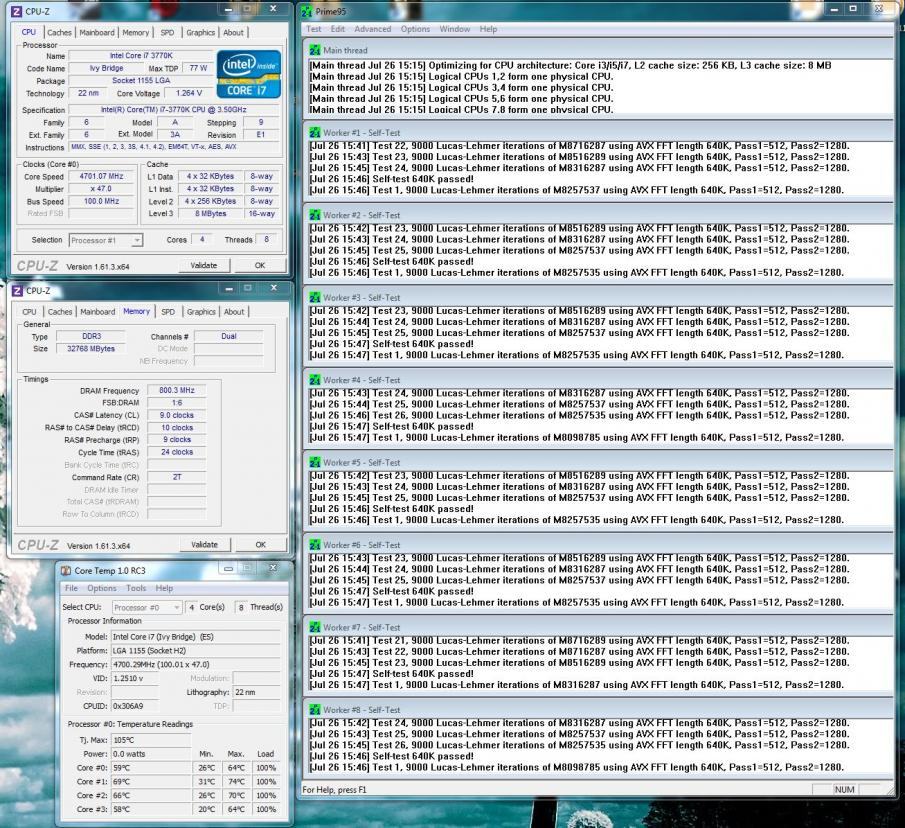Open the File menu in Core Temp
This screenshot has width=905, height=828.
point(71,588)
